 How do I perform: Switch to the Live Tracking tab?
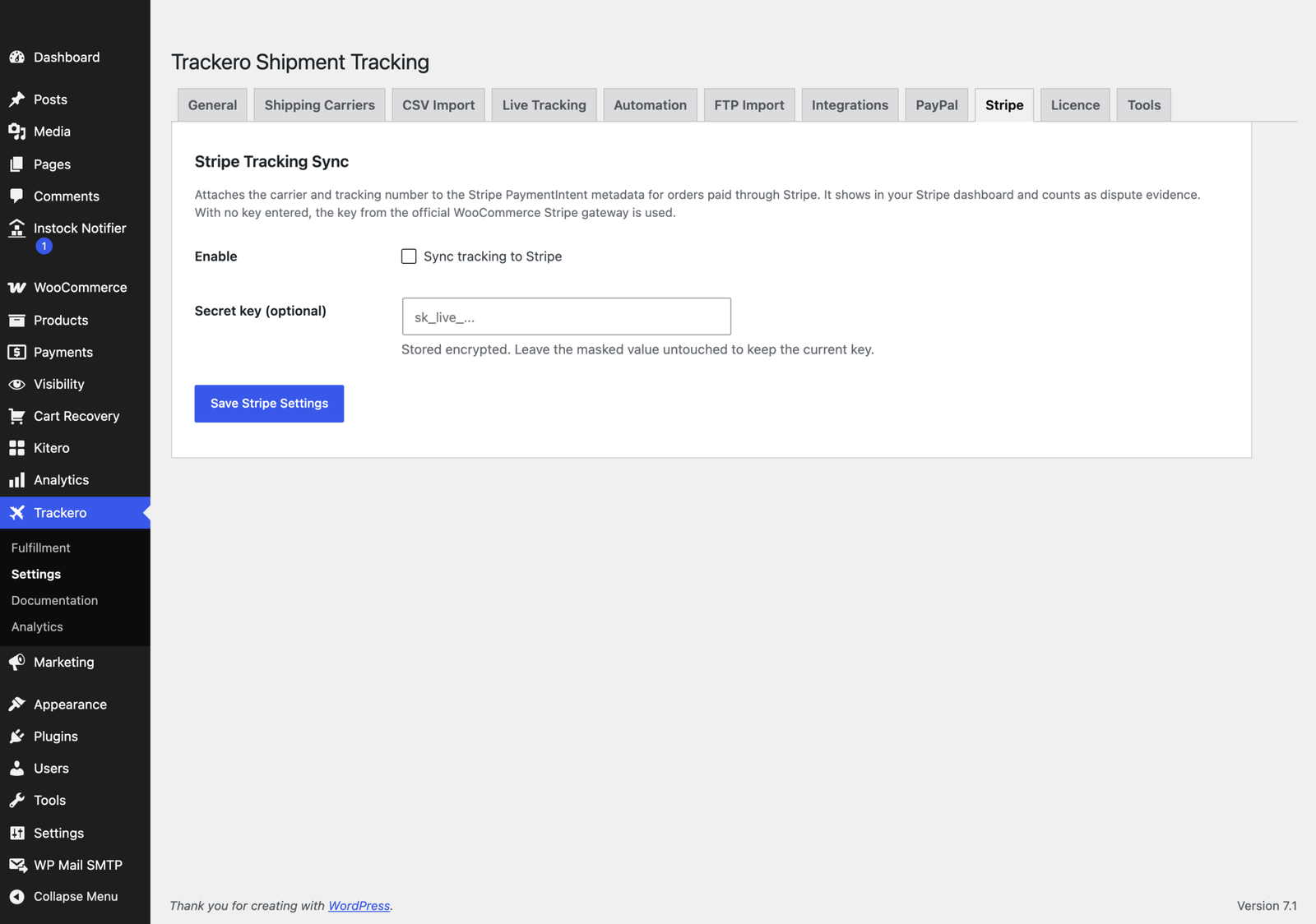[x=544, y=105]
